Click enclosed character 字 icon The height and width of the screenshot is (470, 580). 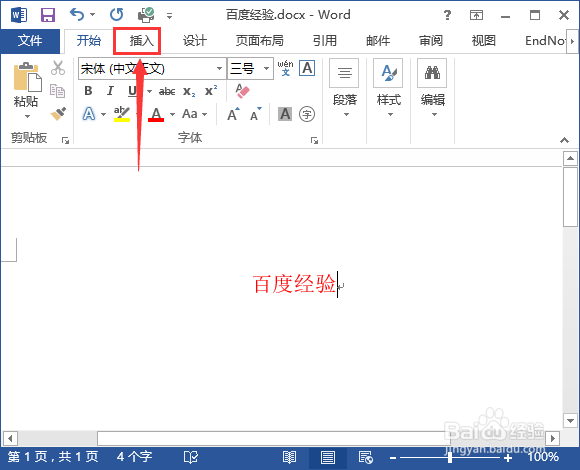click(307, 114)
